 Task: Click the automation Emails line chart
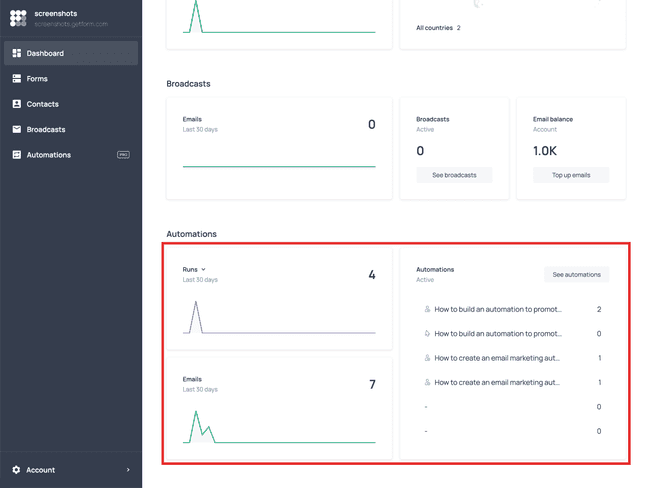279,427
